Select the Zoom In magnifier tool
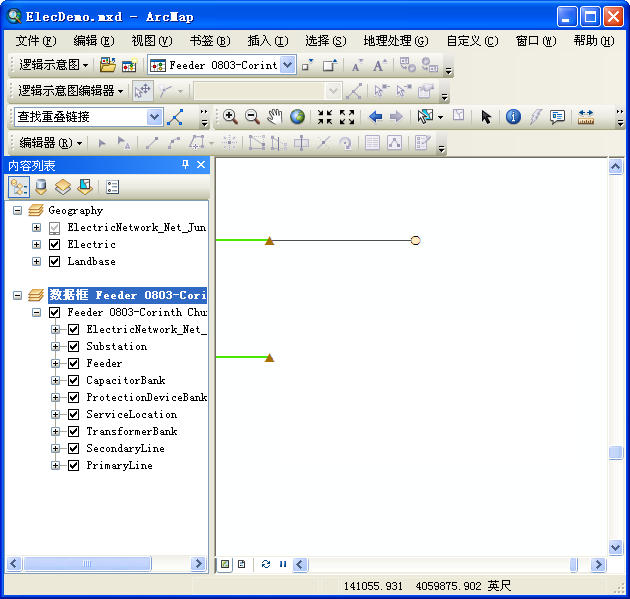This screenshot has width=630, height=599. (x=230, y=117)
